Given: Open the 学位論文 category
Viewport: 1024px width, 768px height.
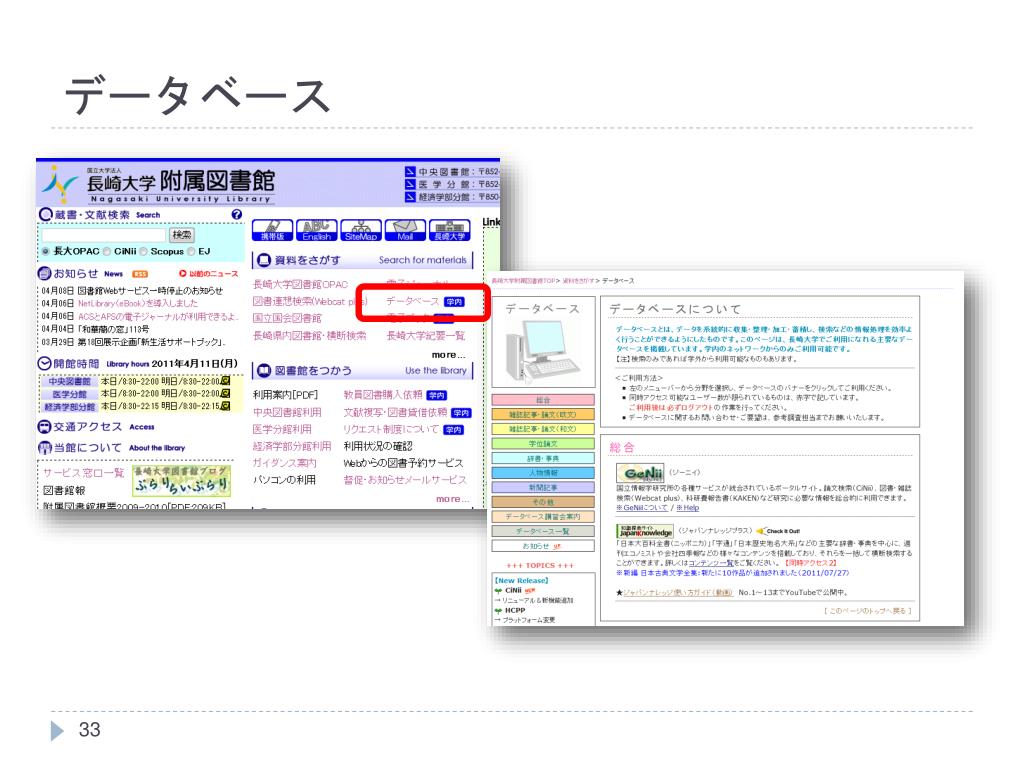Looking at the screenshot, I should point(543,443).
